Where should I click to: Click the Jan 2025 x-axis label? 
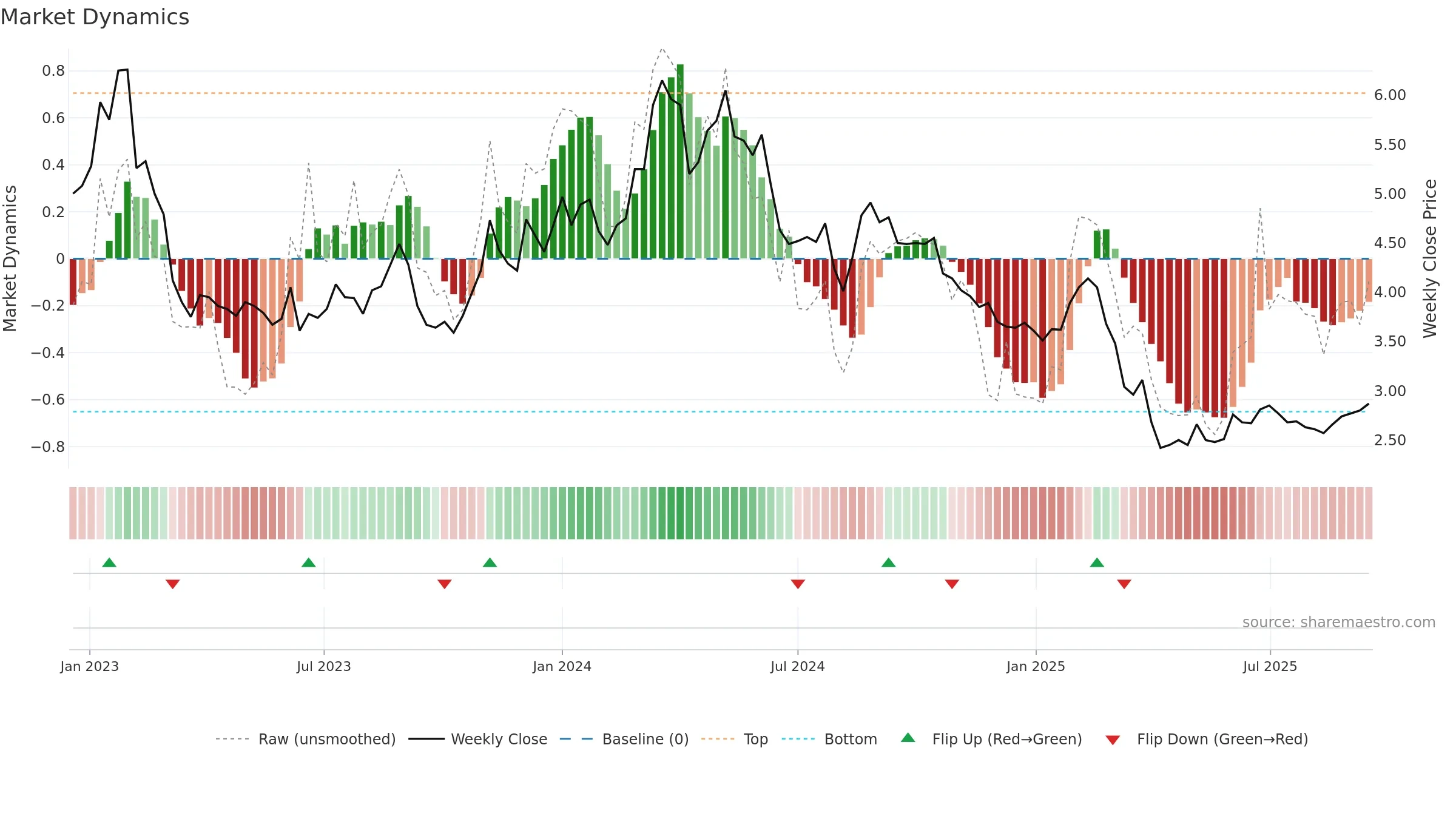(1036, 666)
